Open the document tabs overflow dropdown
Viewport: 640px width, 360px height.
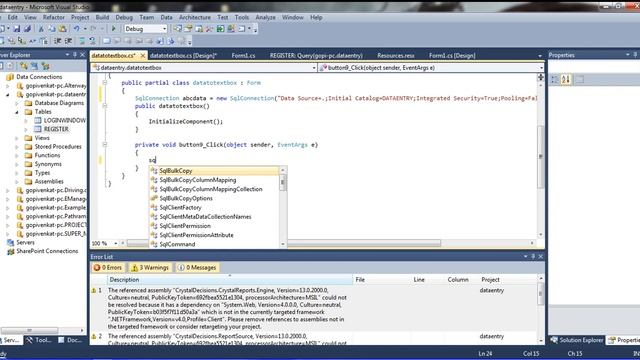coord(540,56)
